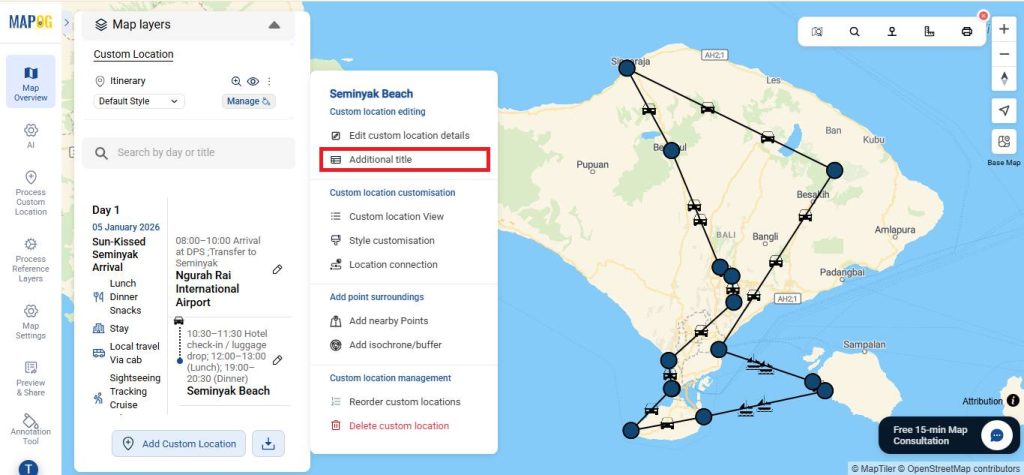Open the Default Style dropdown
The height and width of the screenshot is (475, 1024).
click(x=139, y=101)
